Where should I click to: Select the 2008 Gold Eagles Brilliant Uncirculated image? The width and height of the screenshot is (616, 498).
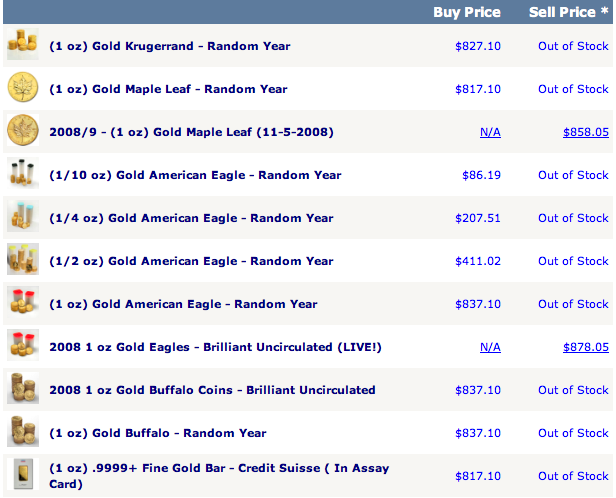pyautogui.click(x=23, y=345)
